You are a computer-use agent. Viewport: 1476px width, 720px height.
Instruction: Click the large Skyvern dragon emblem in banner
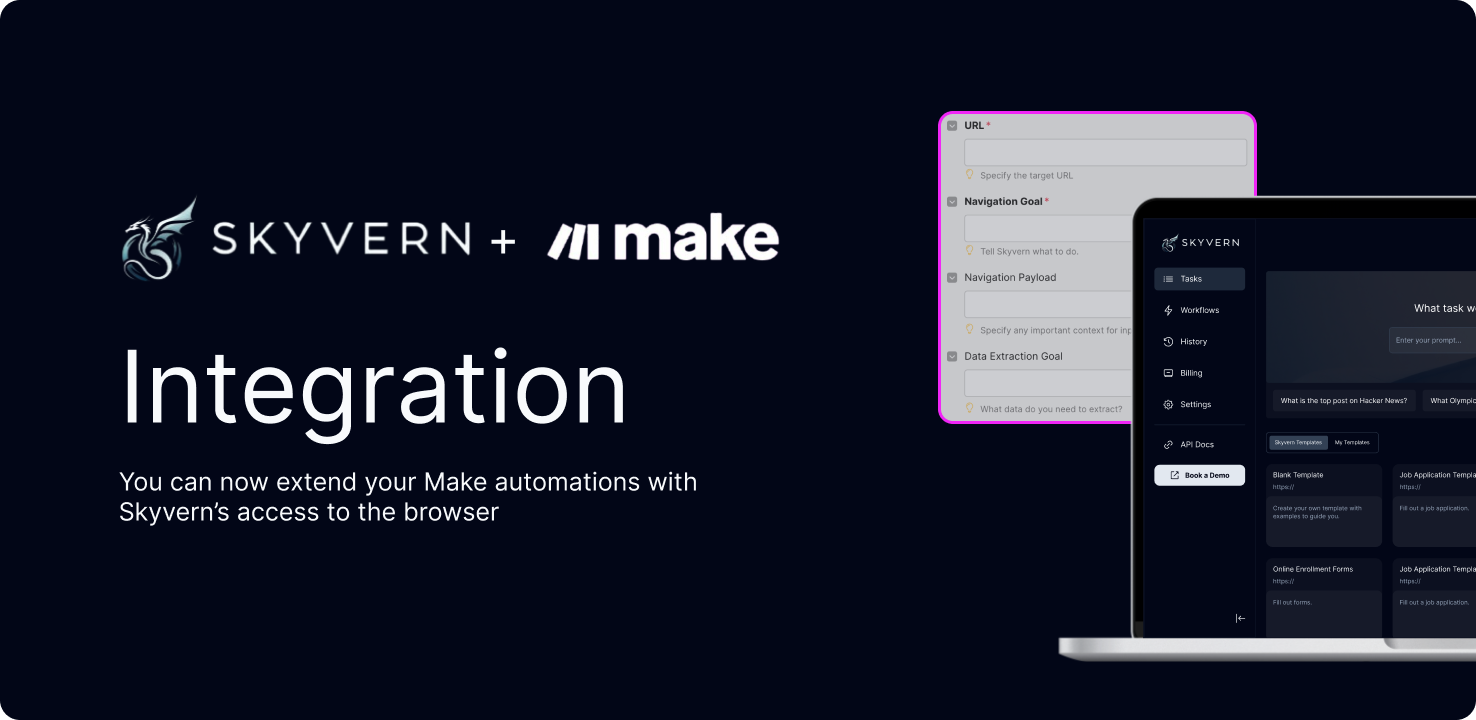point(159,239)
